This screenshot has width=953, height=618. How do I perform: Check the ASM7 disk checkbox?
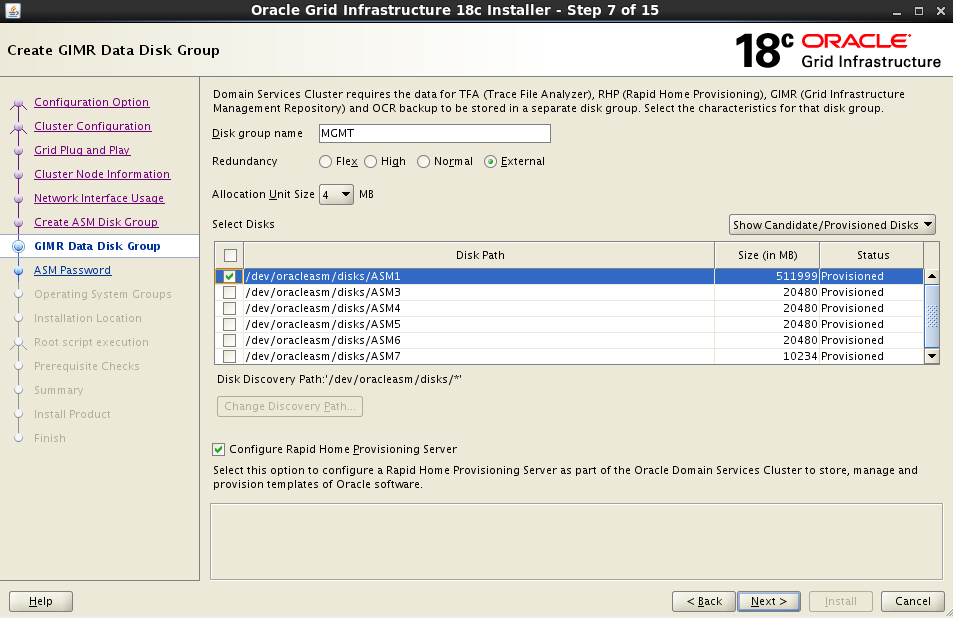point(229,356)
